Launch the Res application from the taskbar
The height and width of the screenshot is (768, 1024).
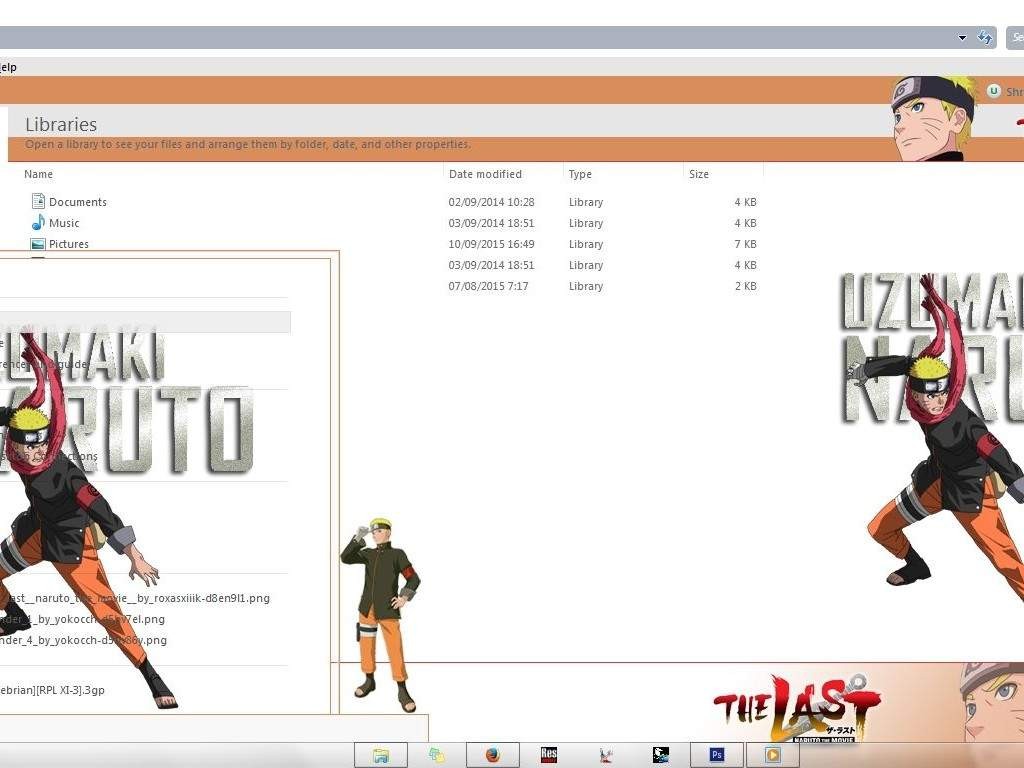548,755
